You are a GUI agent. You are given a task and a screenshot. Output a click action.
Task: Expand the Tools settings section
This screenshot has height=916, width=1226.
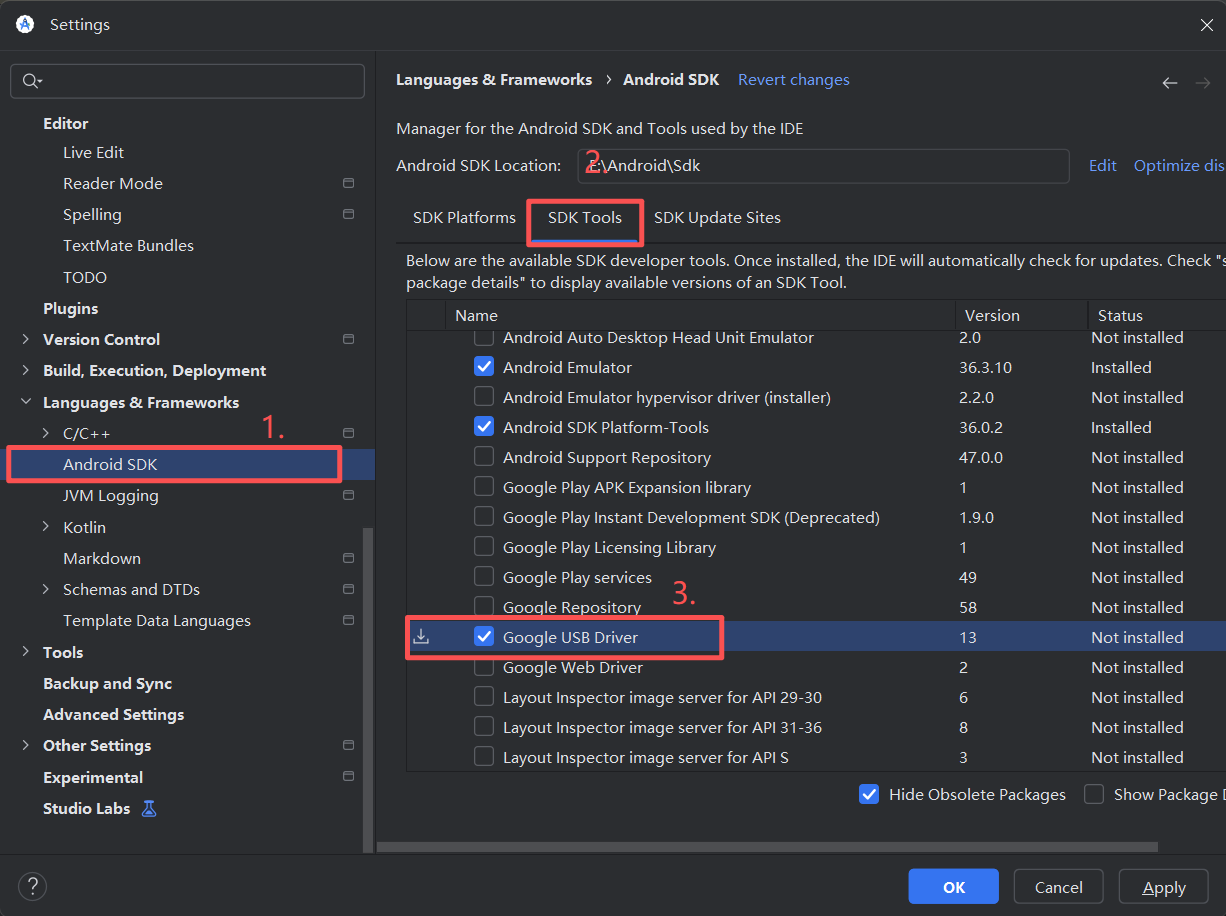point(25,652)
